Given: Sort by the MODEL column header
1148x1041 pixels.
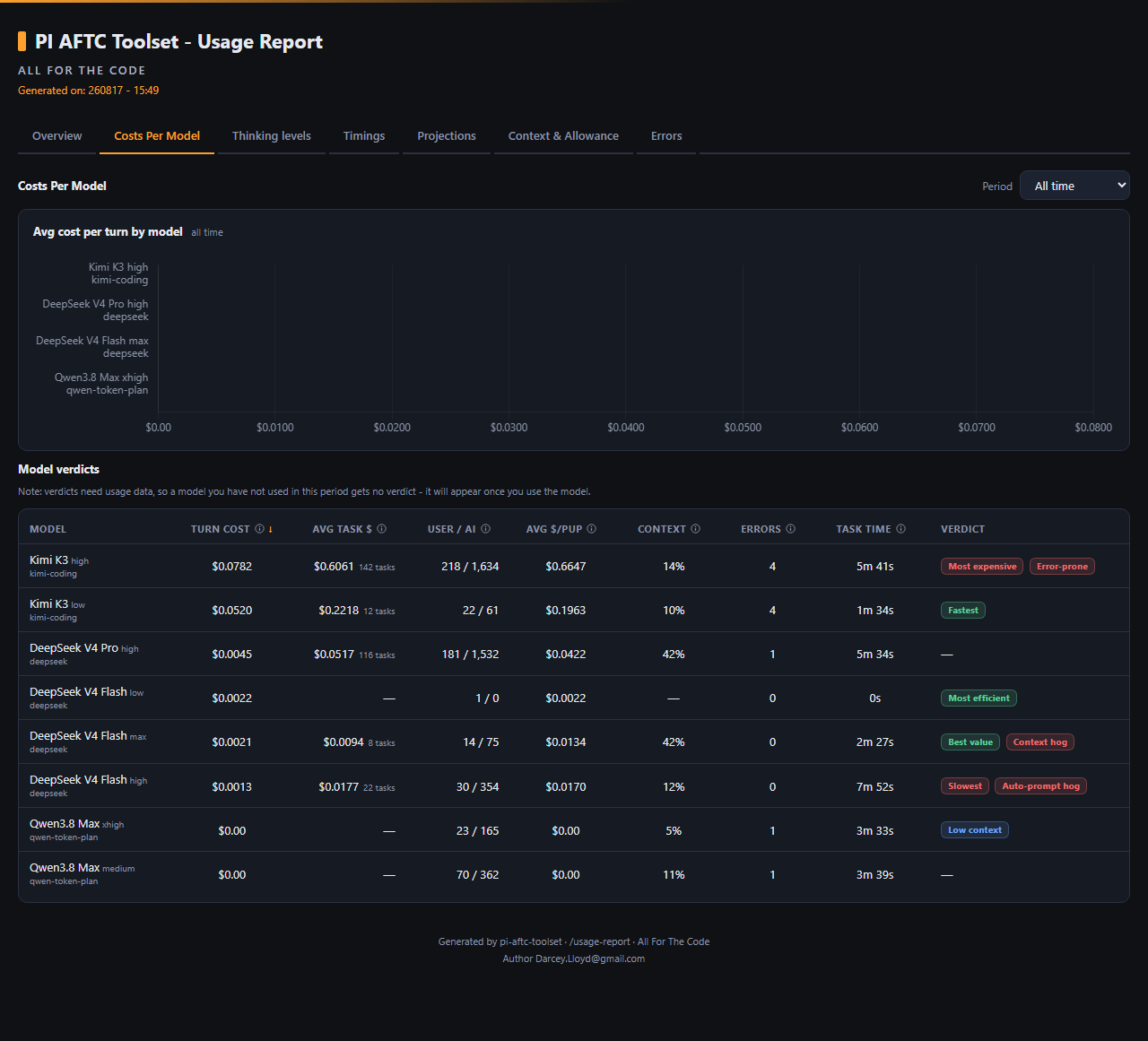Looking at the screenshot, I should click(48, 529).
